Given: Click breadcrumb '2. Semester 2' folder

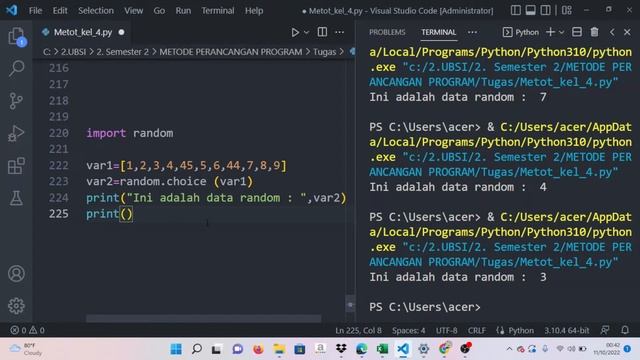Looking at the screenshot, I should 122,52.
